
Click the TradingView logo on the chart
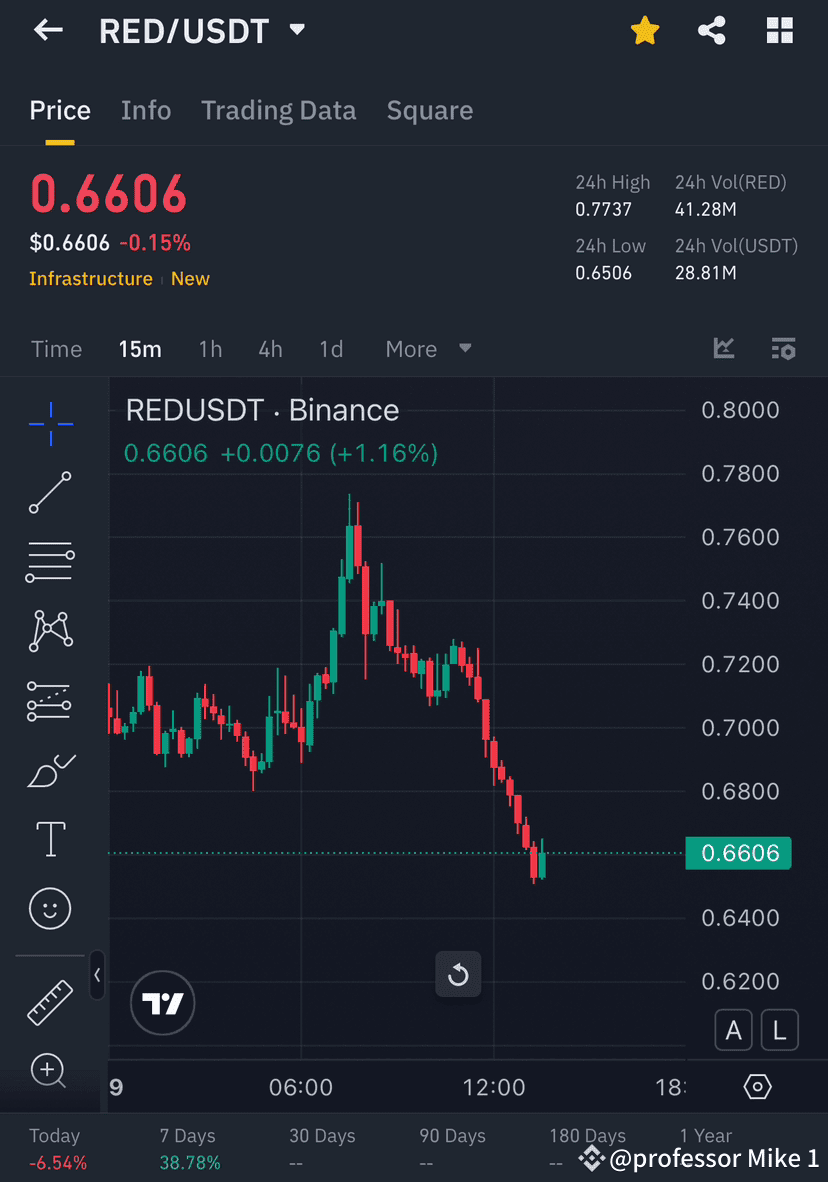(161, 1003)
